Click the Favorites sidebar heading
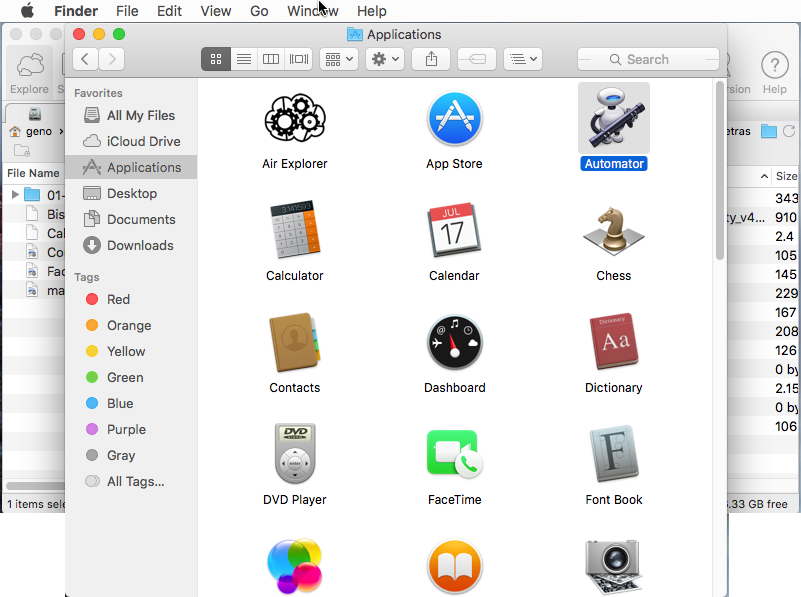 tap(98, 93)
